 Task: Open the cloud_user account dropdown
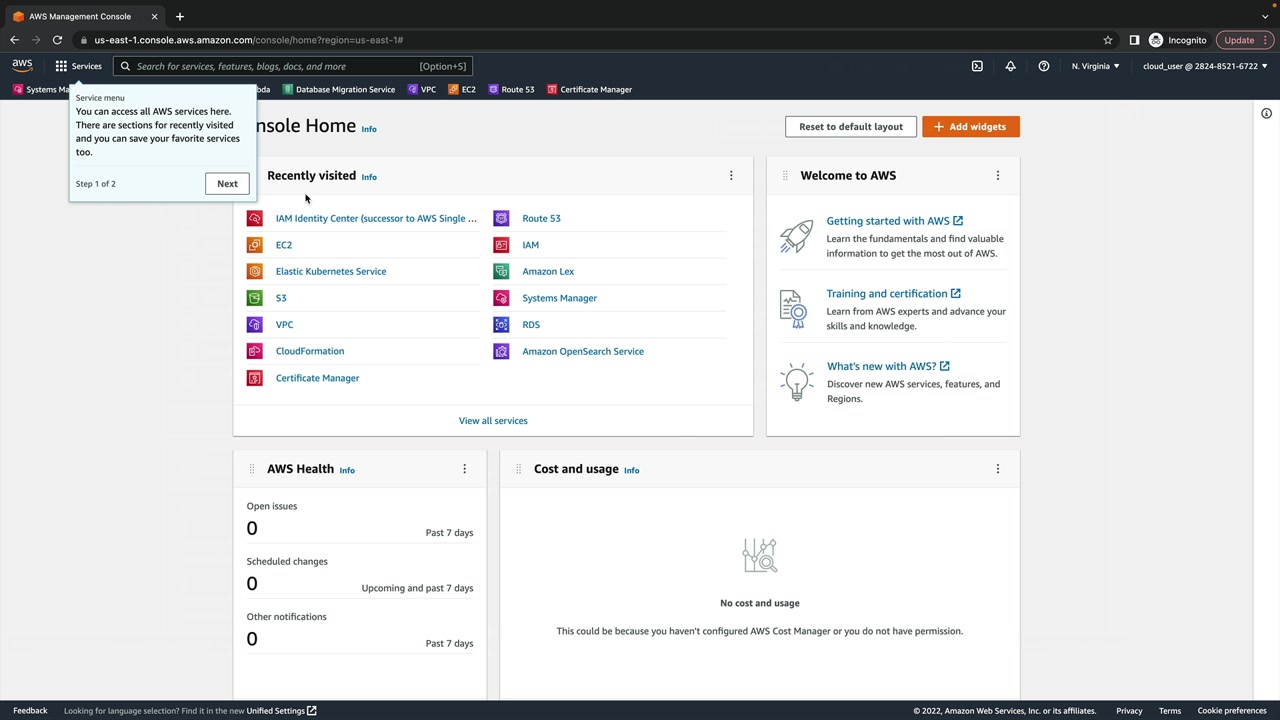click(1205, 66)
